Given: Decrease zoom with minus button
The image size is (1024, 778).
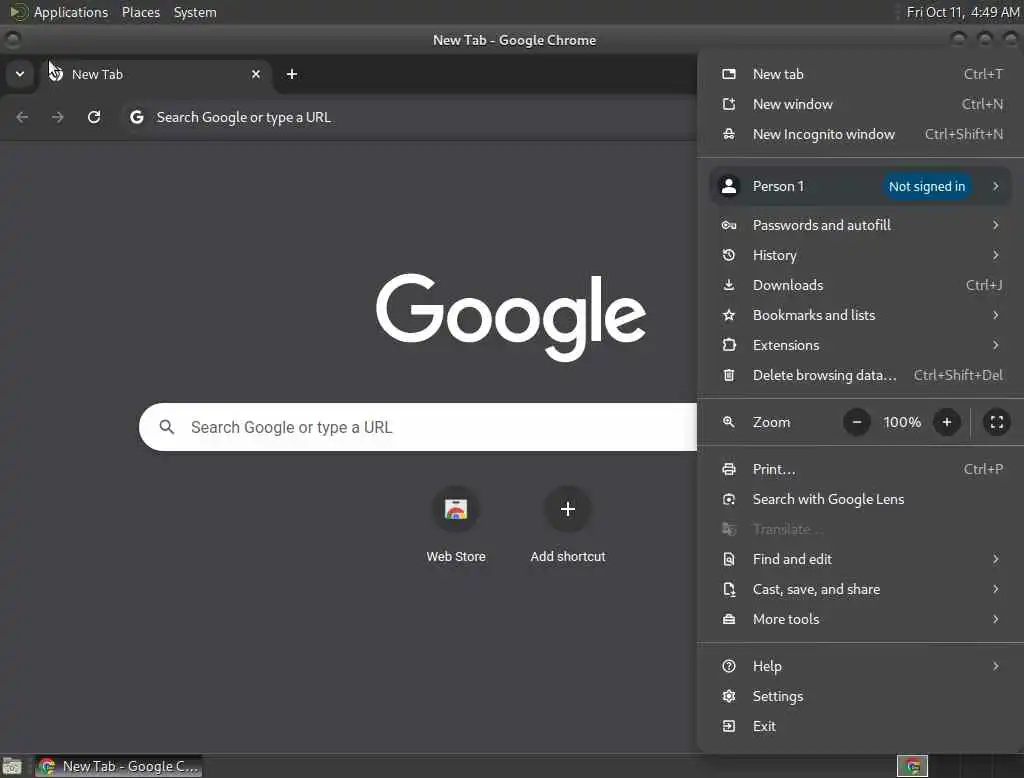Looking at the screenshot, I should [857, 422].
